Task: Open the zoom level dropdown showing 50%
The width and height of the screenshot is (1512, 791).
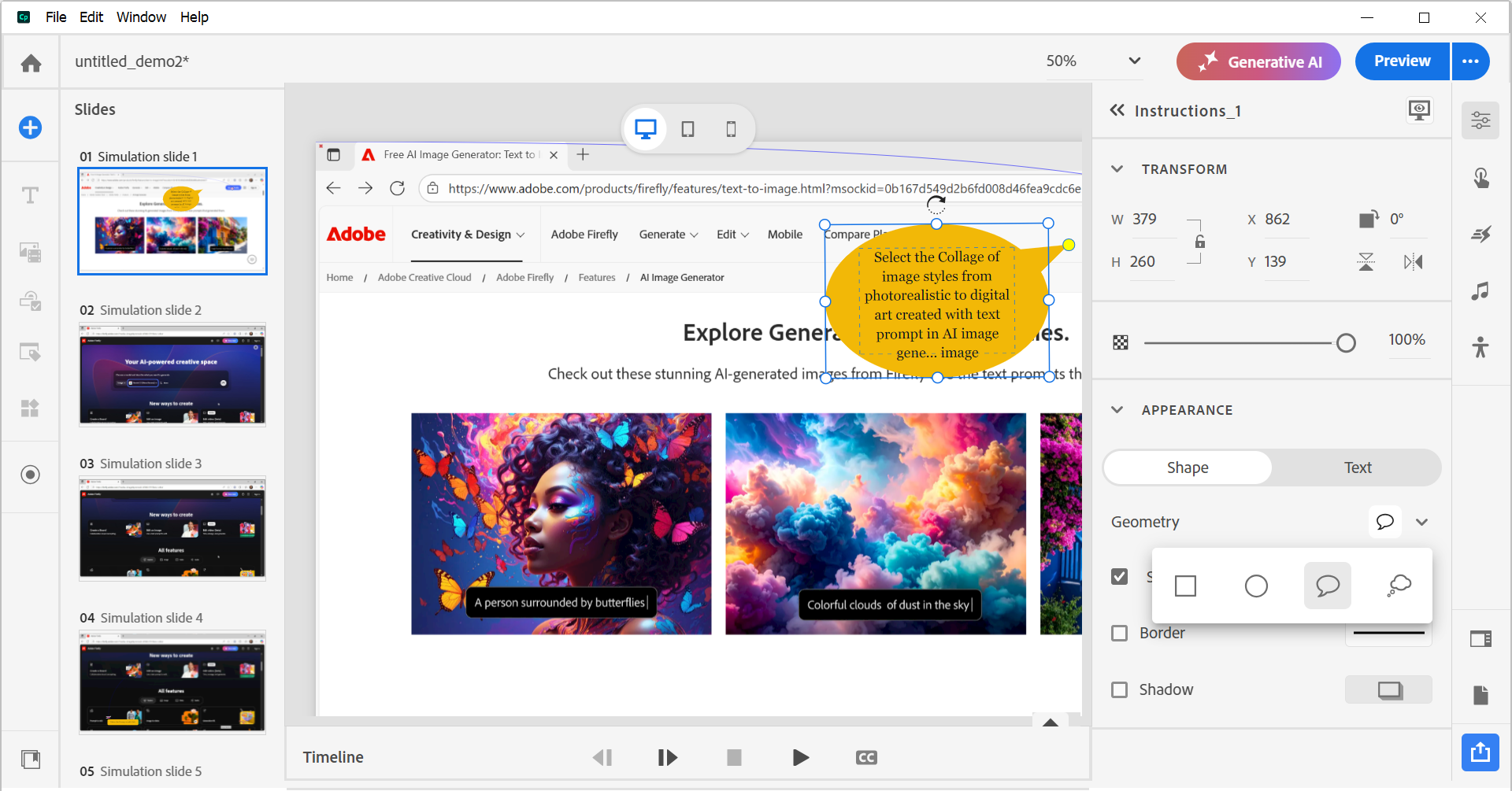Action: click(1134, 61)
